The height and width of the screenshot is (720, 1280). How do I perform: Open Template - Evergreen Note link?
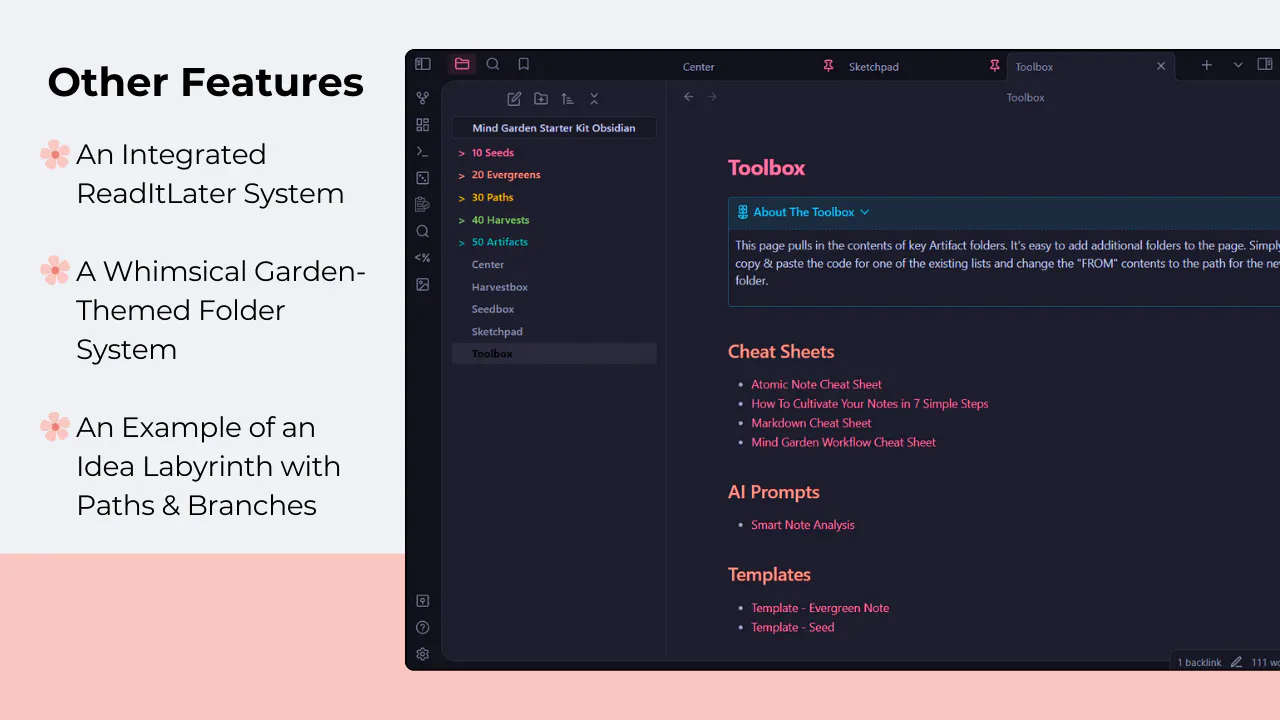pyautogui.click(x=820, y=608)
